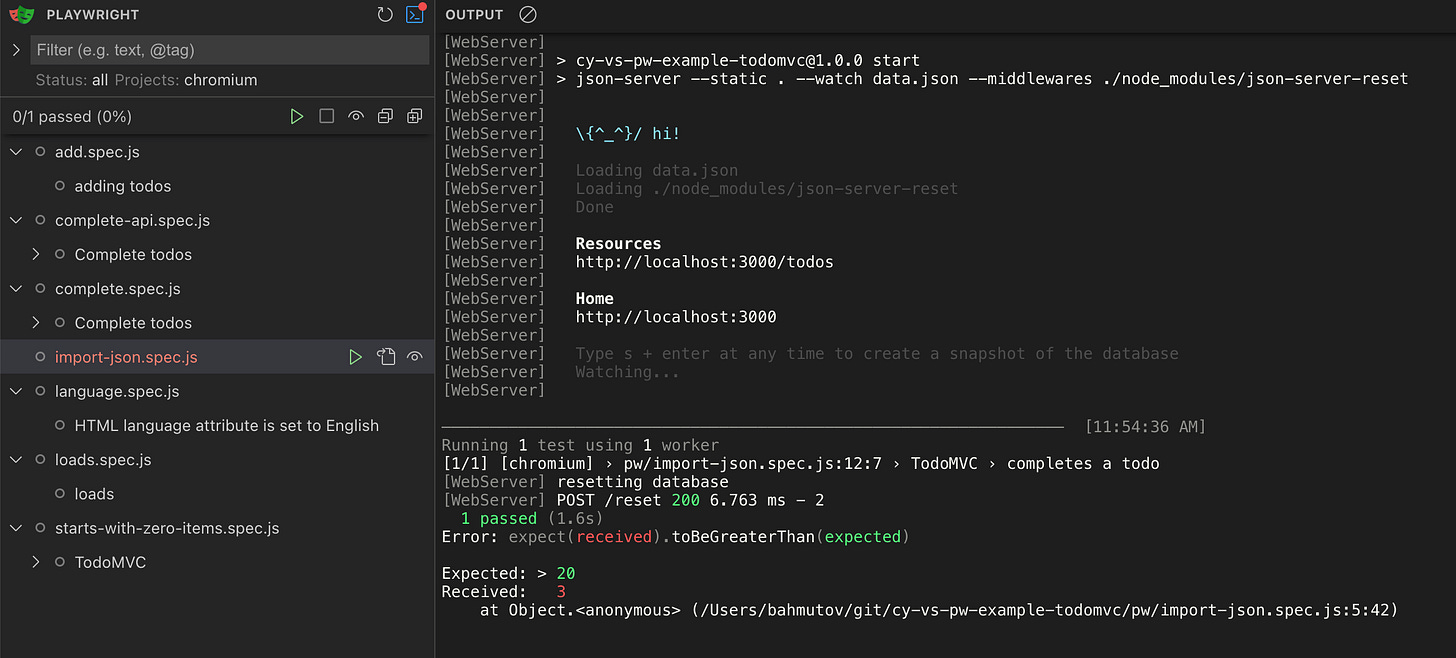This screenshot has height=658, width=1456.
Task: Click status circle next to language.spec.js
Action: coord(40,391)
